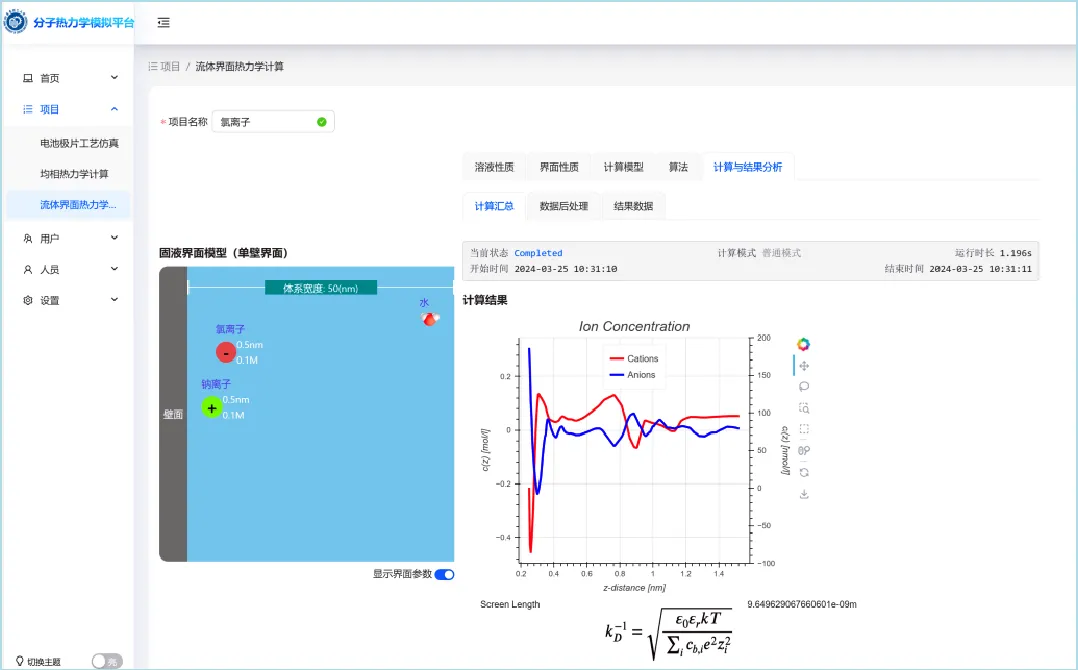Switch to the 溶液性质 tab

click(x=494, y=167)
